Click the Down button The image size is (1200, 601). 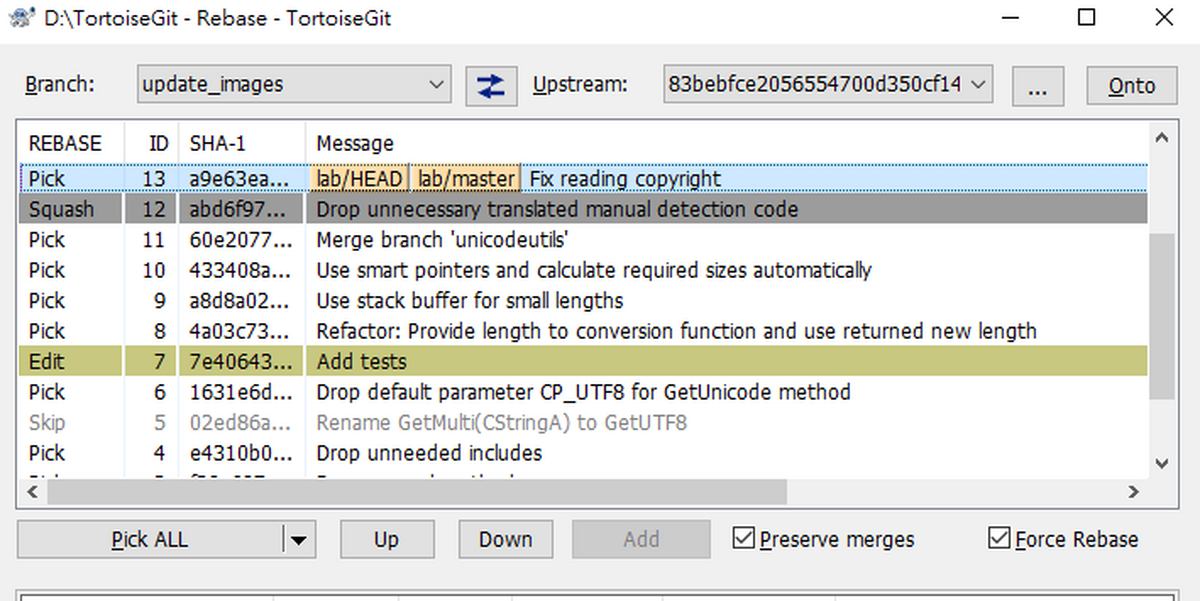pyautogui.click(x=505, y=540)
